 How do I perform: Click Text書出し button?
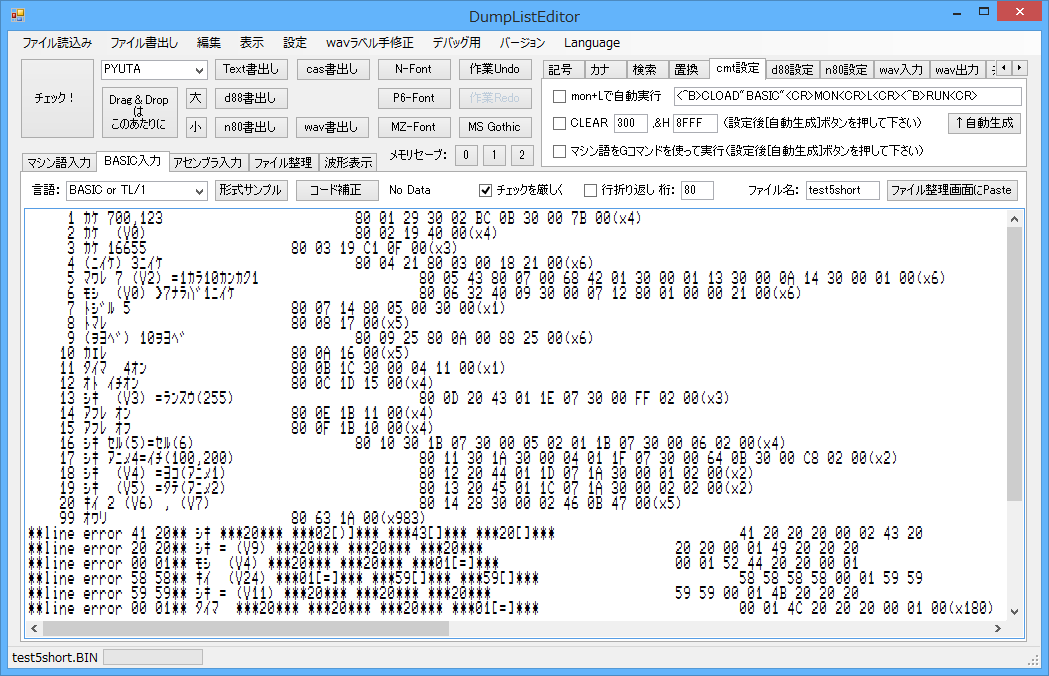[251, 69]
